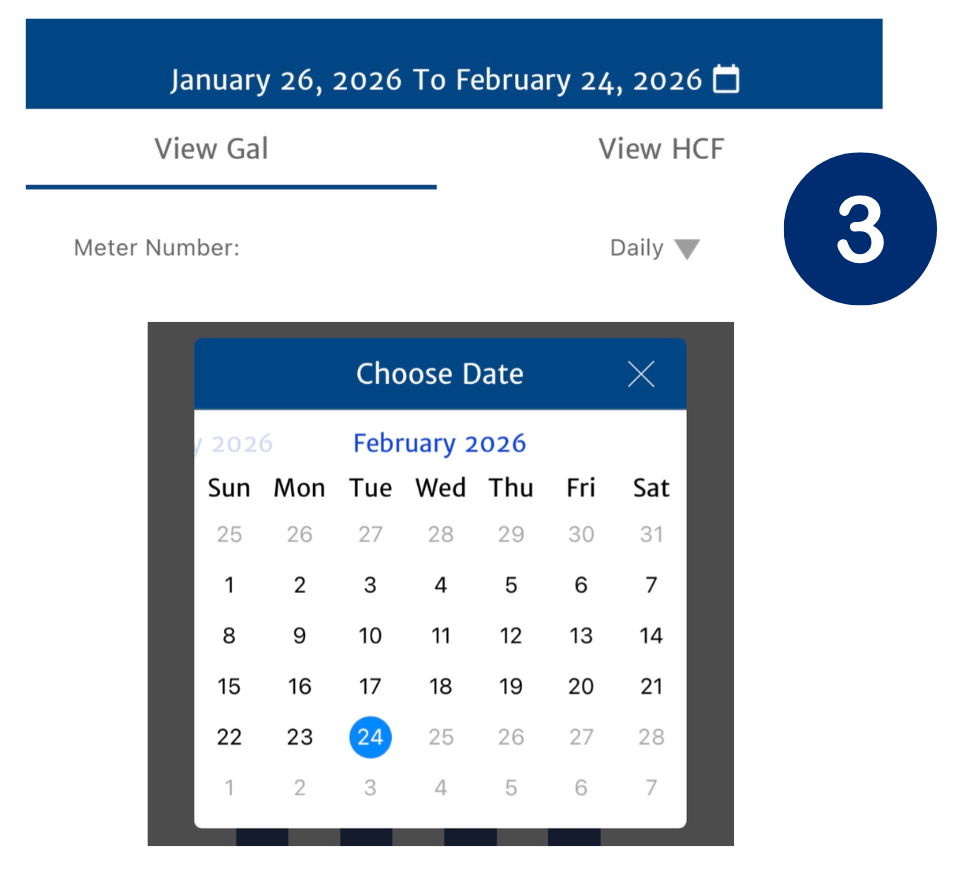Select February 14 in date picker
This screenshot has height=879, width=960.
[x=651, y=636]
